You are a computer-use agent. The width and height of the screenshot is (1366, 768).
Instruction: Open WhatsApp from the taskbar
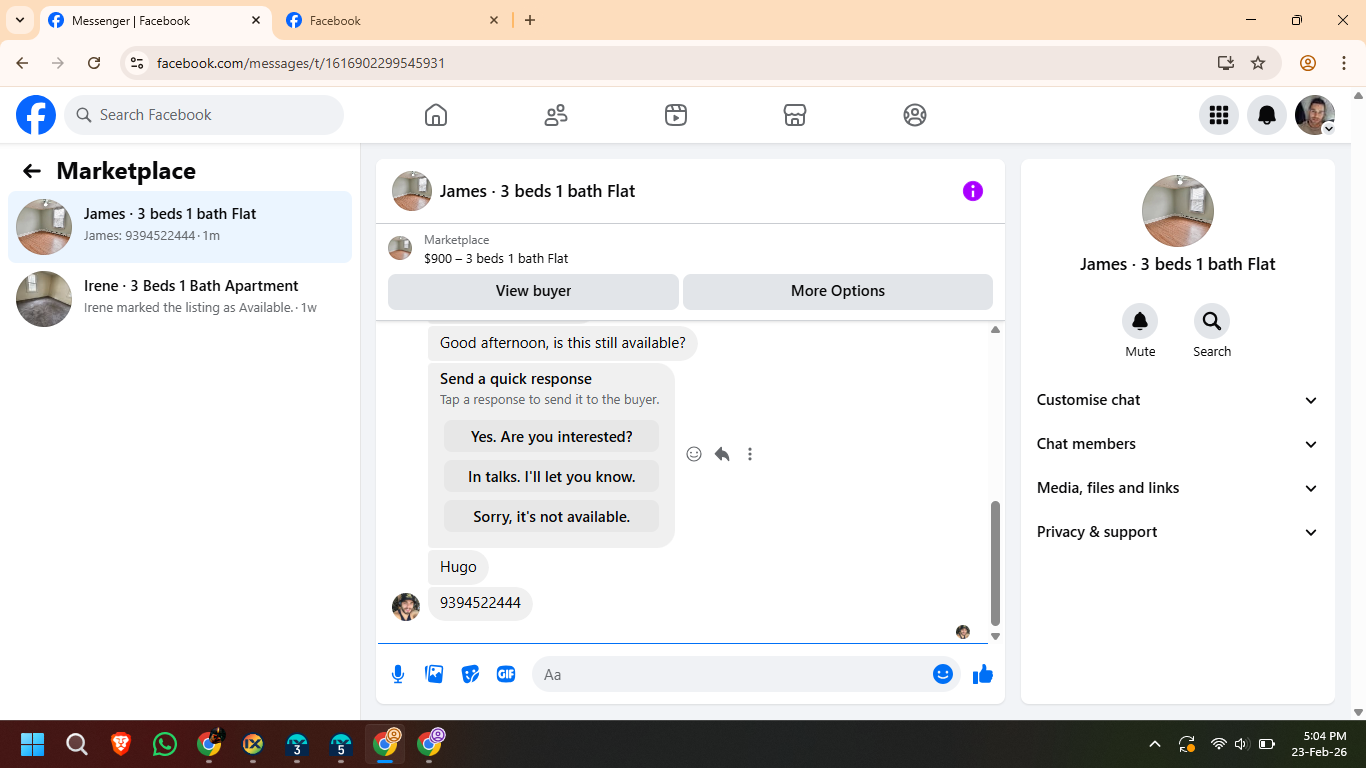(x=165, y=744)
